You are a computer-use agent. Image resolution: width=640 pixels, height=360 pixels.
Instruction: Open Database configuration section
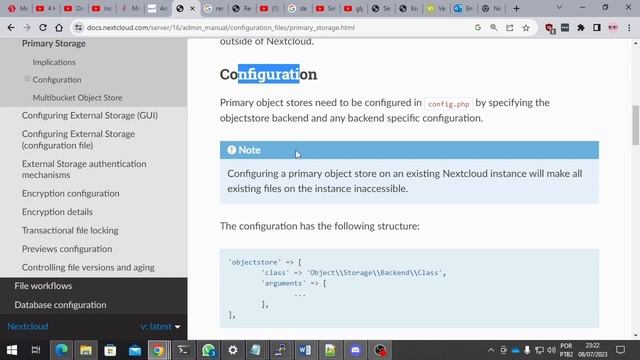pos(60,305)
